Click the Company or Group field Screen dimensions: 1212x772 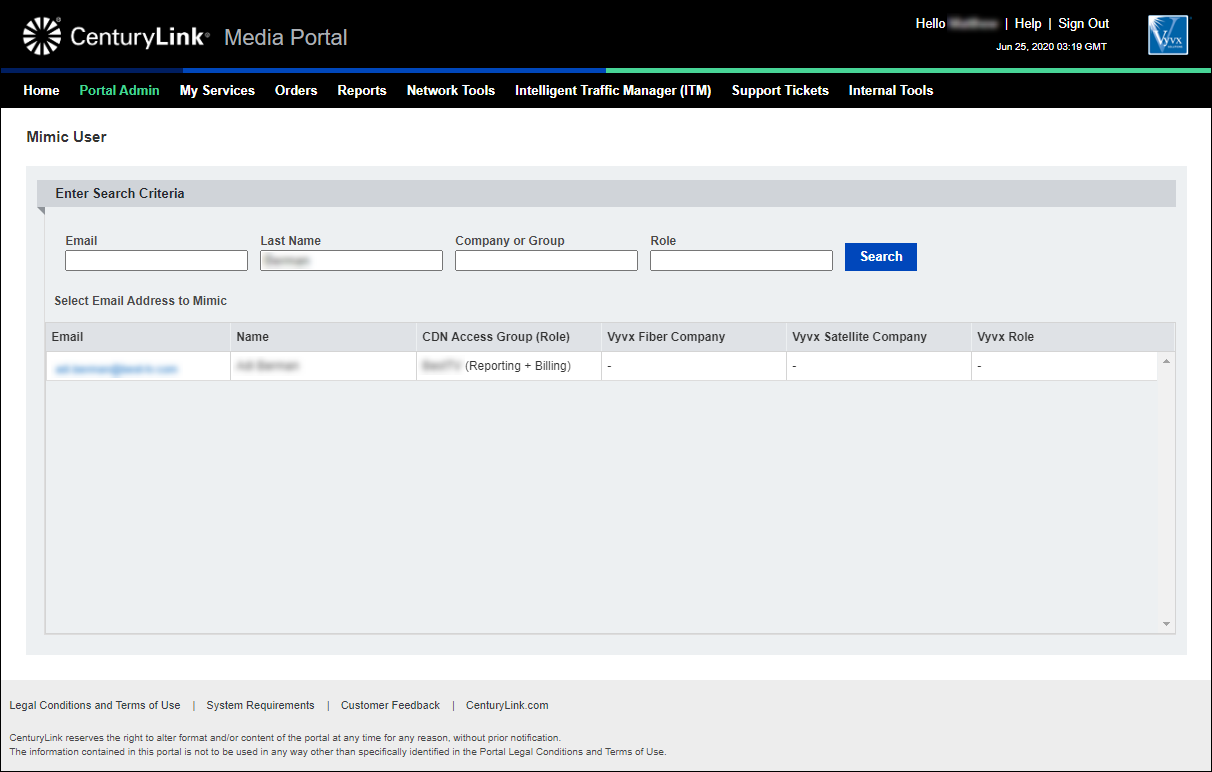click(x=546, y=260)
